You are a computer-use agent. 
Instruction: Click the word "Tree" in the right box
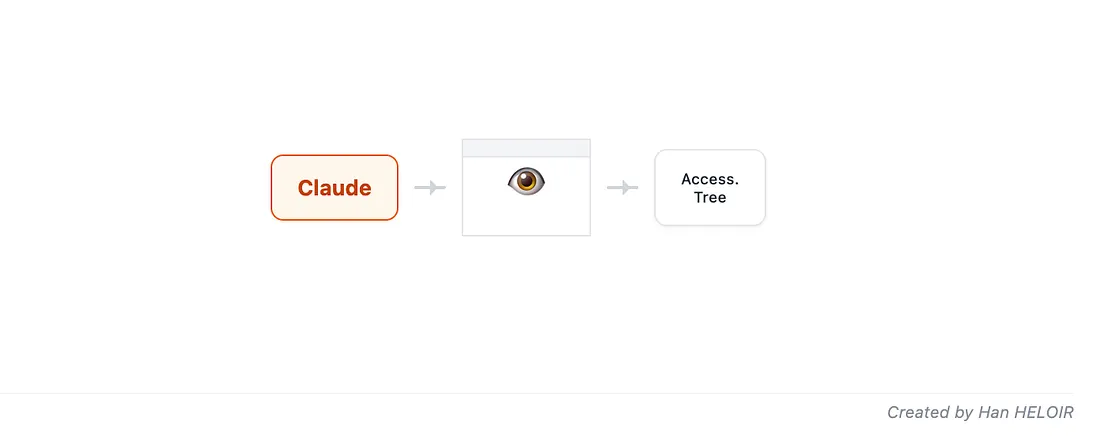[710, 197]
